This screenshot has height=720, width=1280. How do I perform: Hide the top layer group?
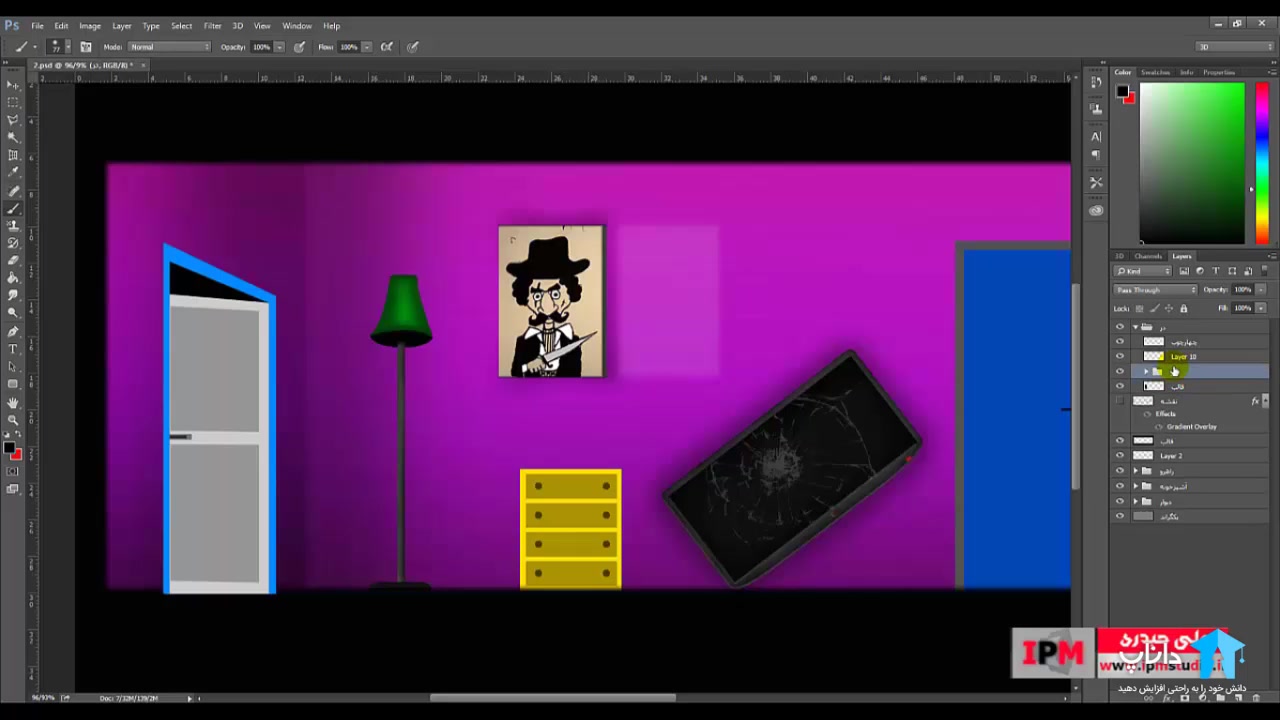[x=1120, y=327]
